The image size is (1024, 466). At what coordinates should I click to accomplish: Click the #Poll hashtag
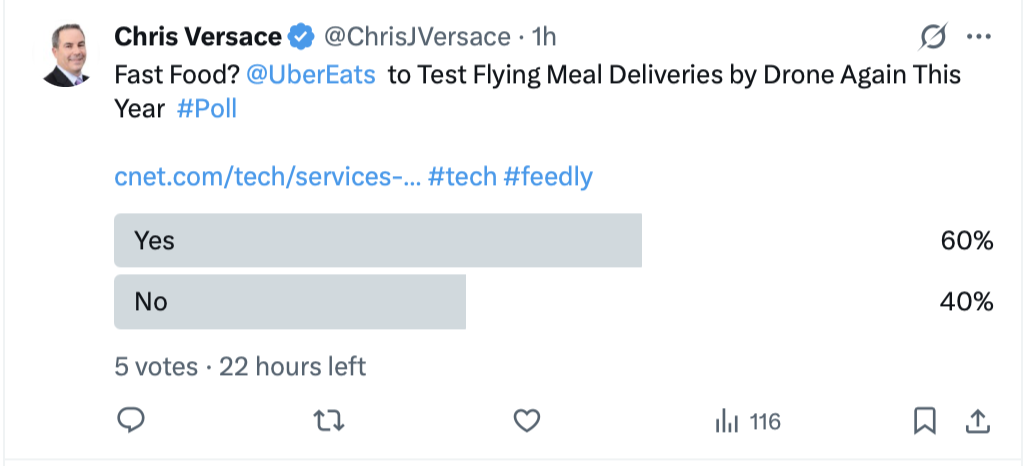point(207,109)
